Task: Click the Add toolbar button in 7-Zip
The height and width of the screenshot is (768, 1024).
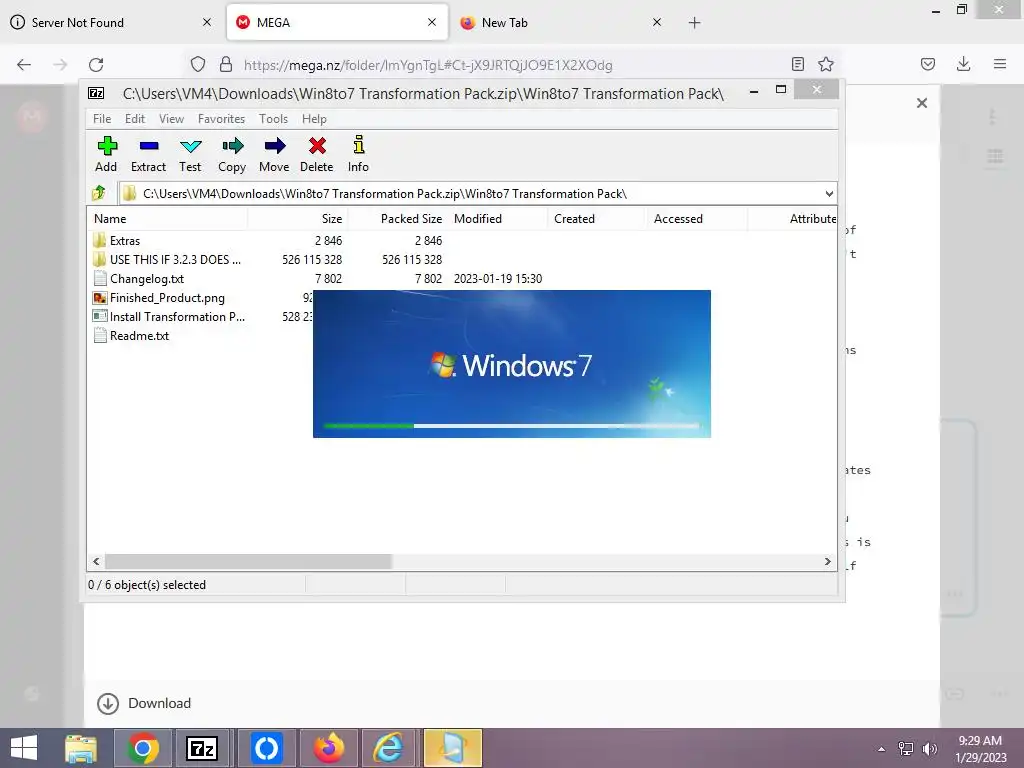Action: click(106, 154)
